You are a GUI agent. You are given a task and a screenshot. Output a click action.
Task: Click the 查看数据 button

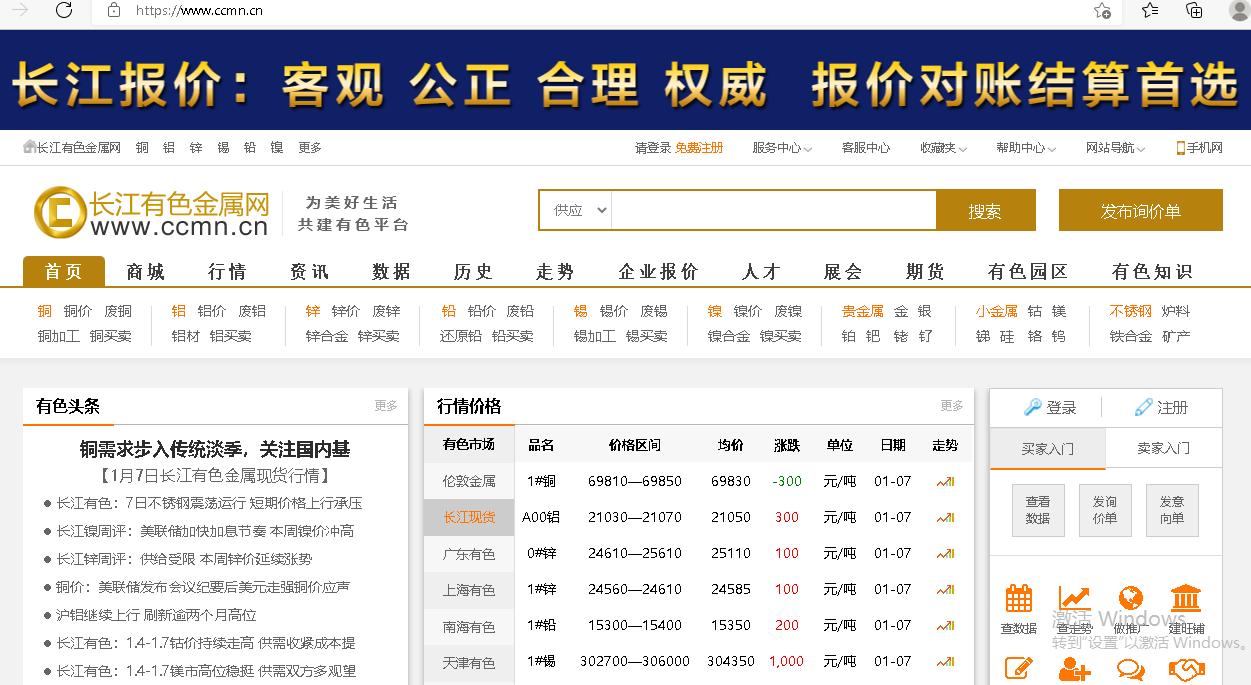click(1038, 510)
